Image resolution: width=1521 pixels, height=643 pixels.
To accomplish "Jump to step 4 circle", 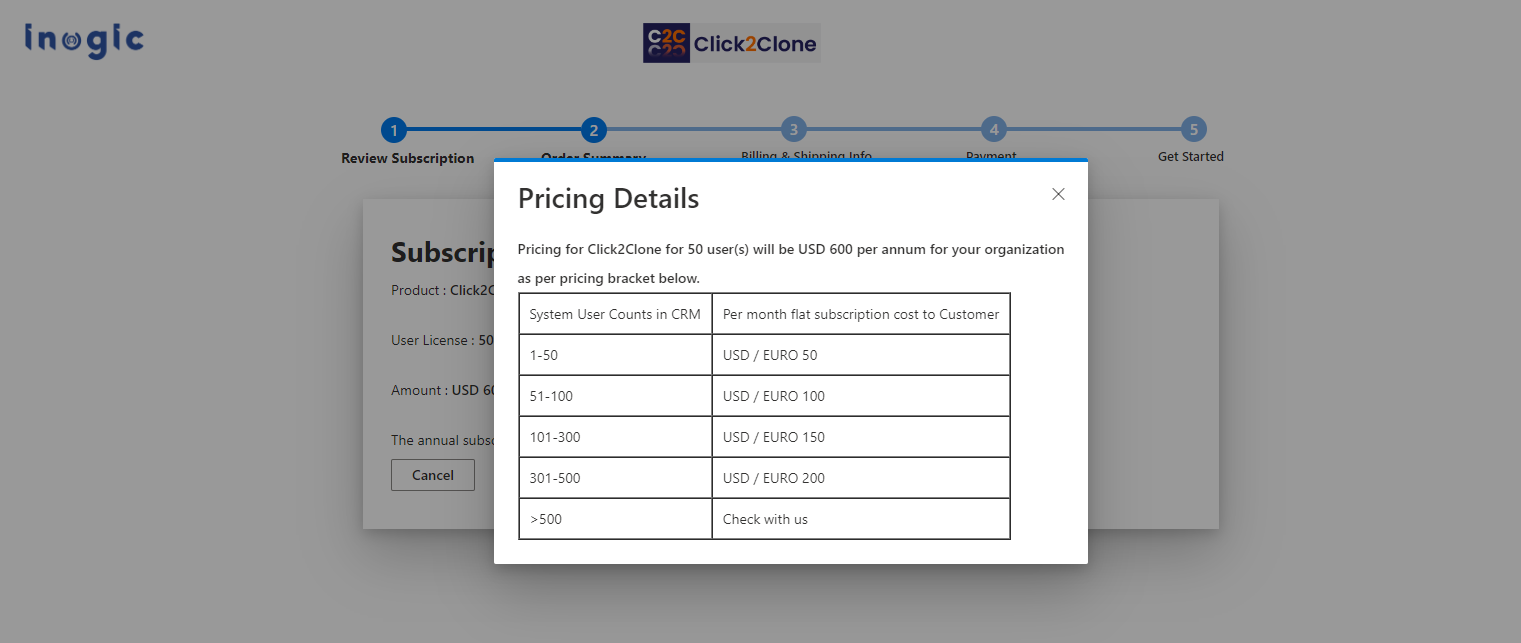I will tap(993, 129).
